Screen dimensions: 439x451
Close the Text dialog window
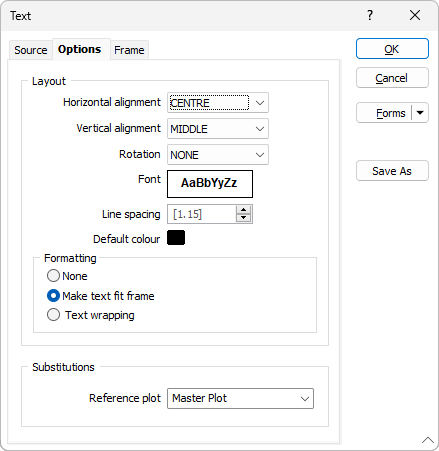[415, 15]
